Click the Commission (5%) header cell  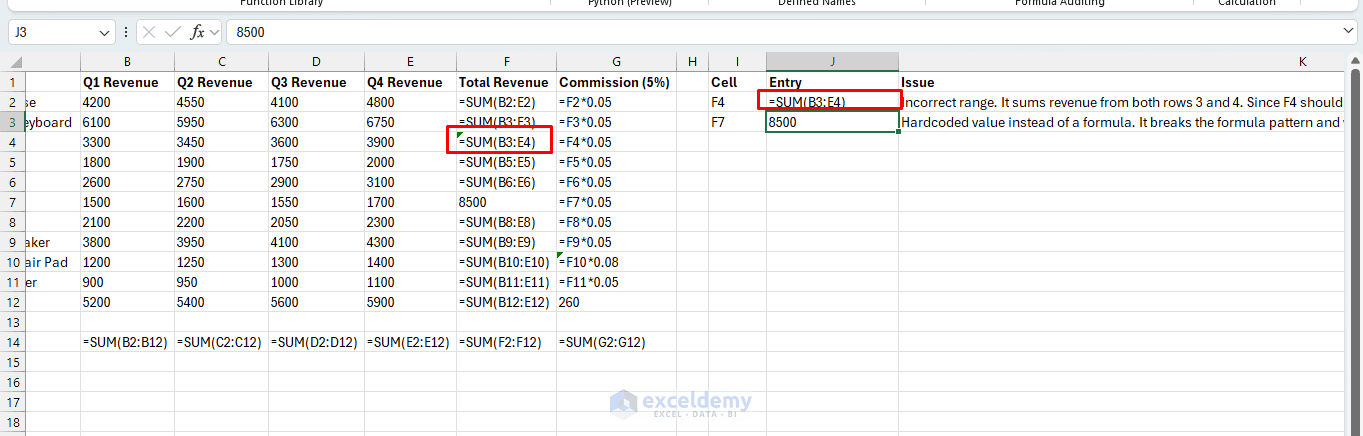pyautogui.click(x=616, y=82)
